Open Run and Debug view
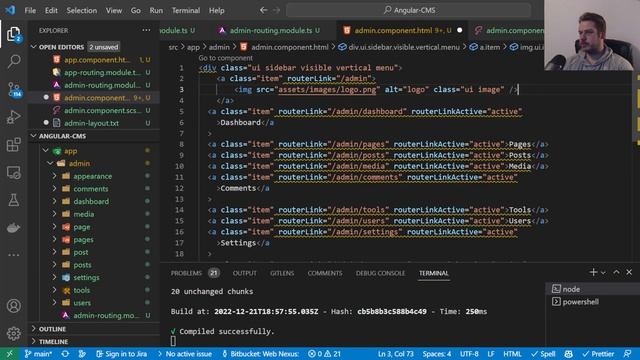 click(13, 117)
